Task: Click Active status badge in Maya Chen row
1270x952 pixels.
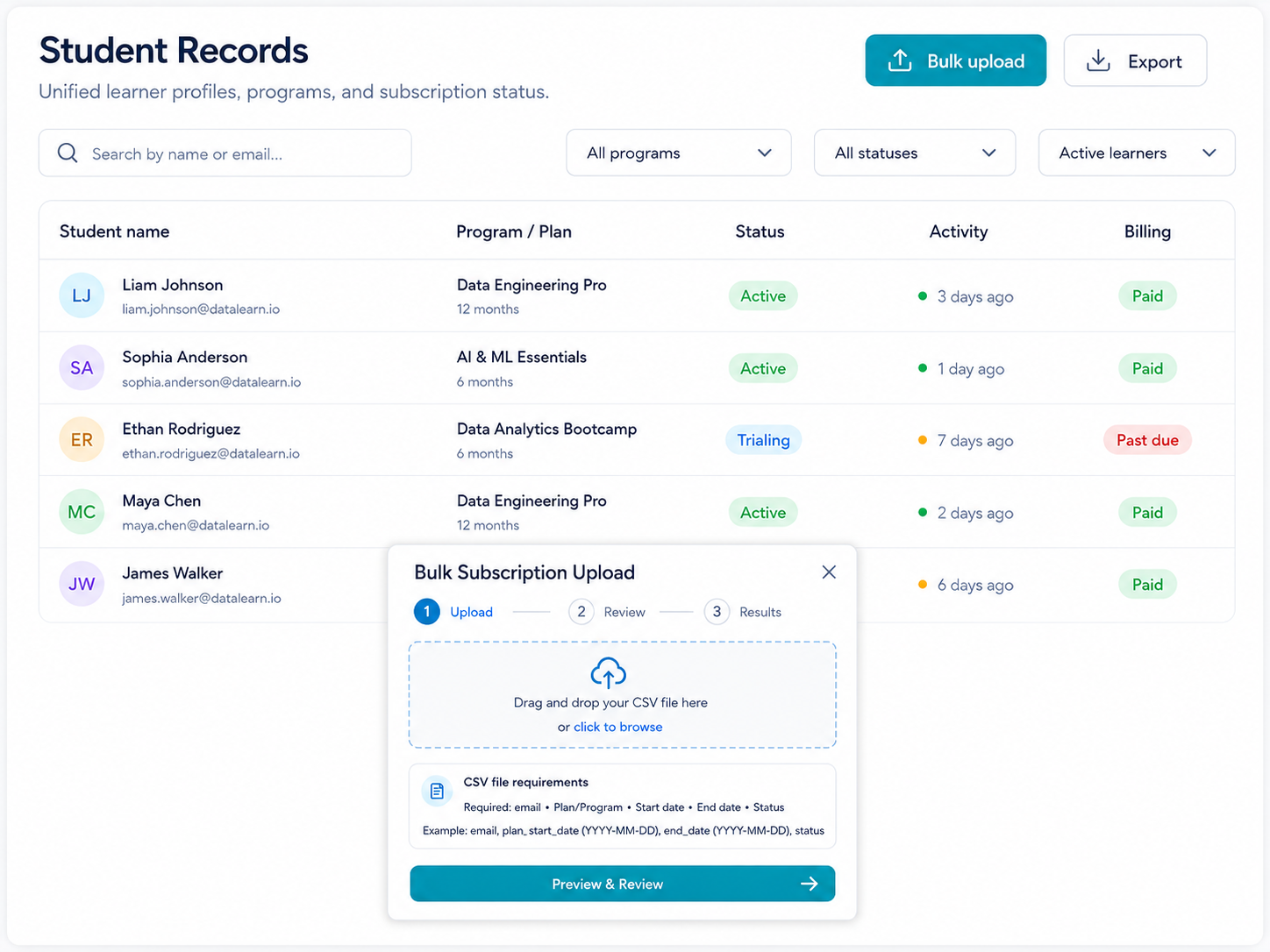Action: [x=763, y=512]
